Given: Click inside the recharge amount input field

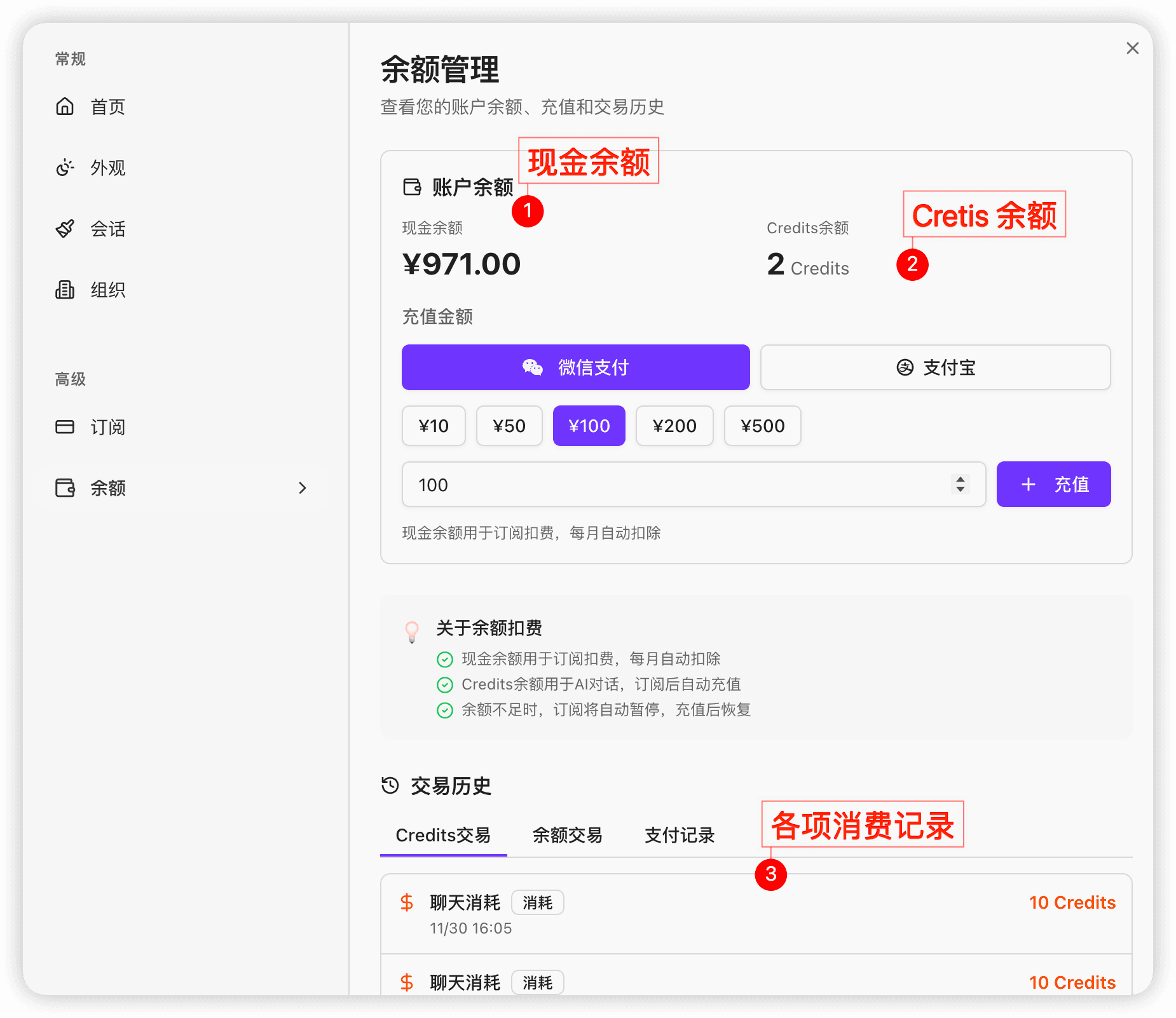Looking at the screenshot, I should (636, 485).
